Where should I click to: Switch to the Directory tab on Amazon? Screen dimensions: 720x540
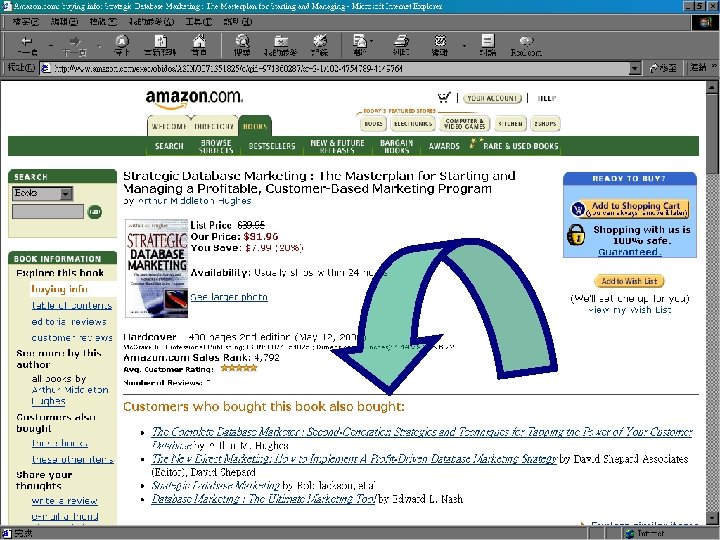[x=214, y=126]
